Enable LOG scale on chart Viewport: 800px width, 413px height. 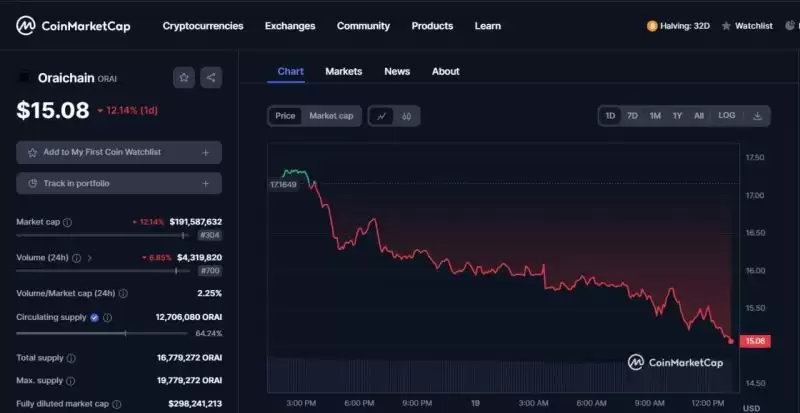[726, 116]
